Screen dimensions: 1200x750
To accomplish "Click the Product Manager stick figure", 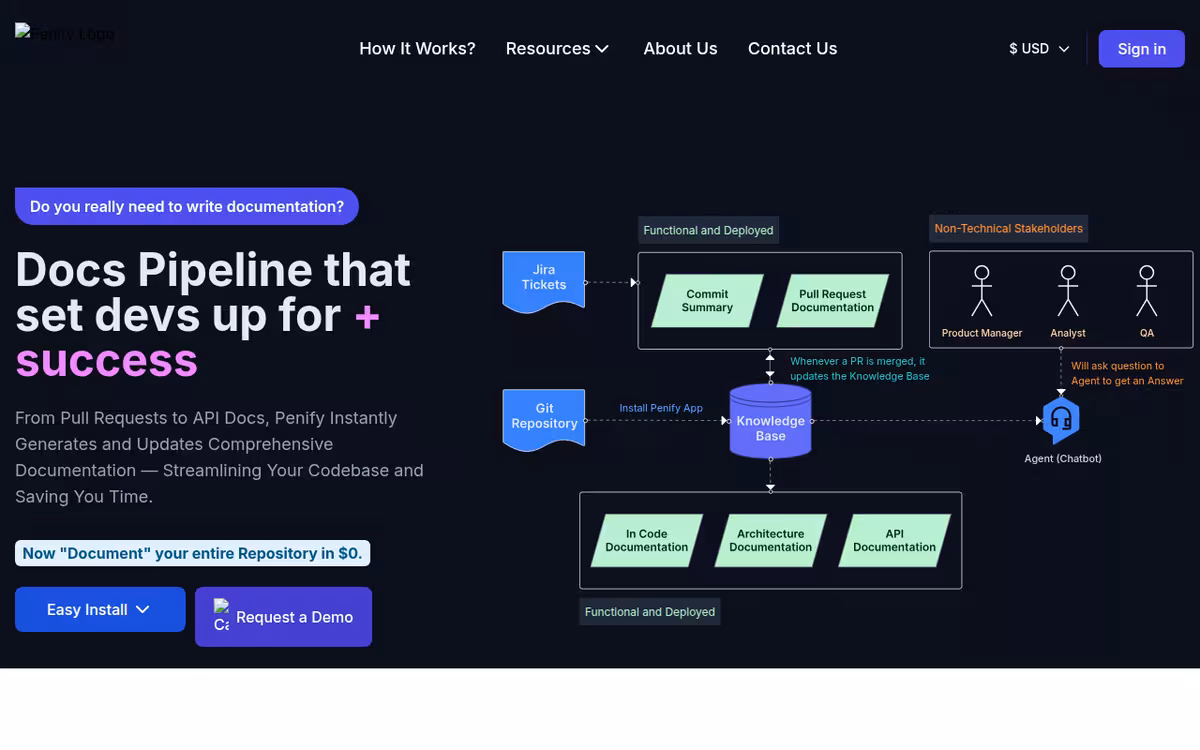I will [982, 291].
